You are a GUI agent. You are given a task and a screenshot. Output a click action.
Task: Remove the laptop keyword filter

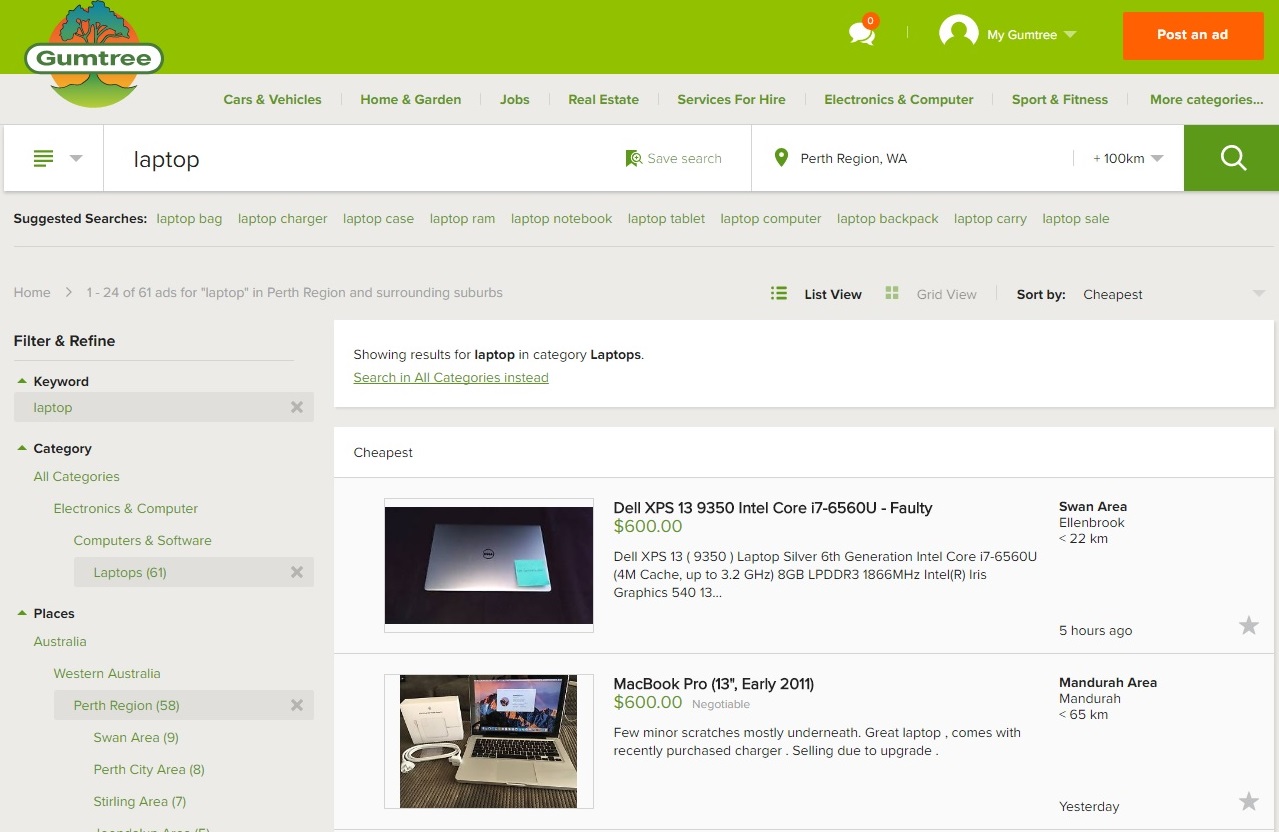coord(297,407)
